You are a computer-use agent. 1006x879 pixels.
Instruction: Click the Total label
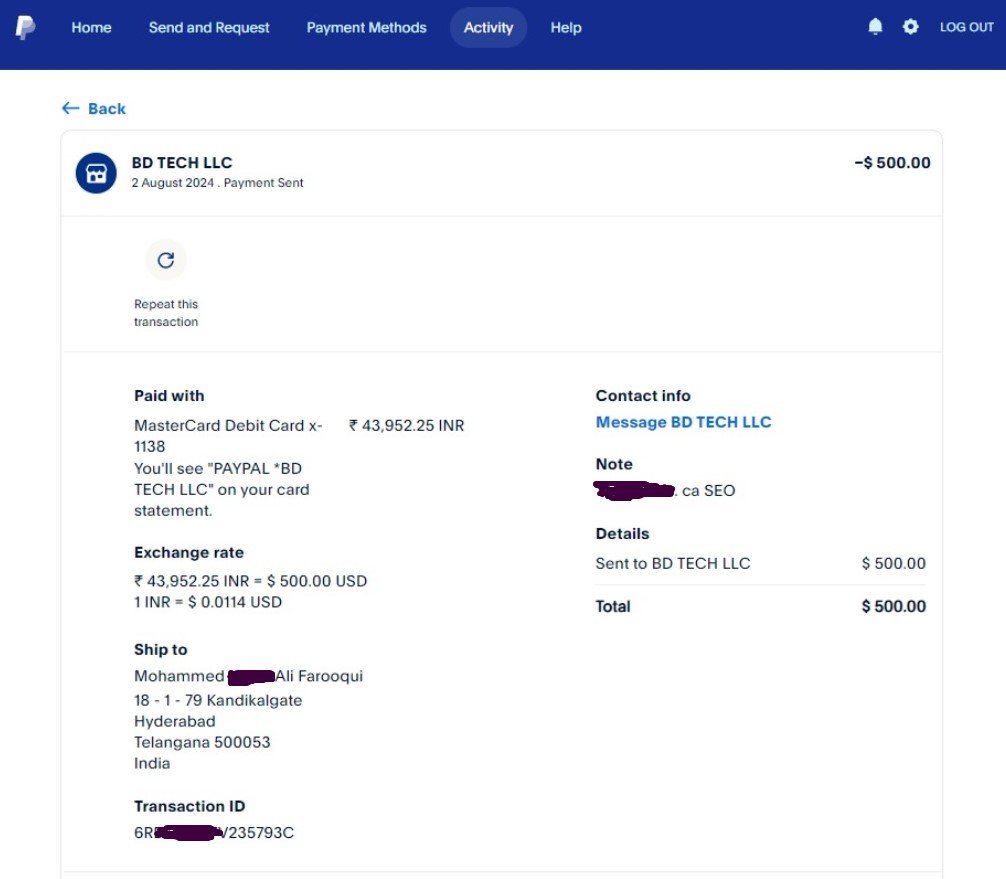point(613,606)
